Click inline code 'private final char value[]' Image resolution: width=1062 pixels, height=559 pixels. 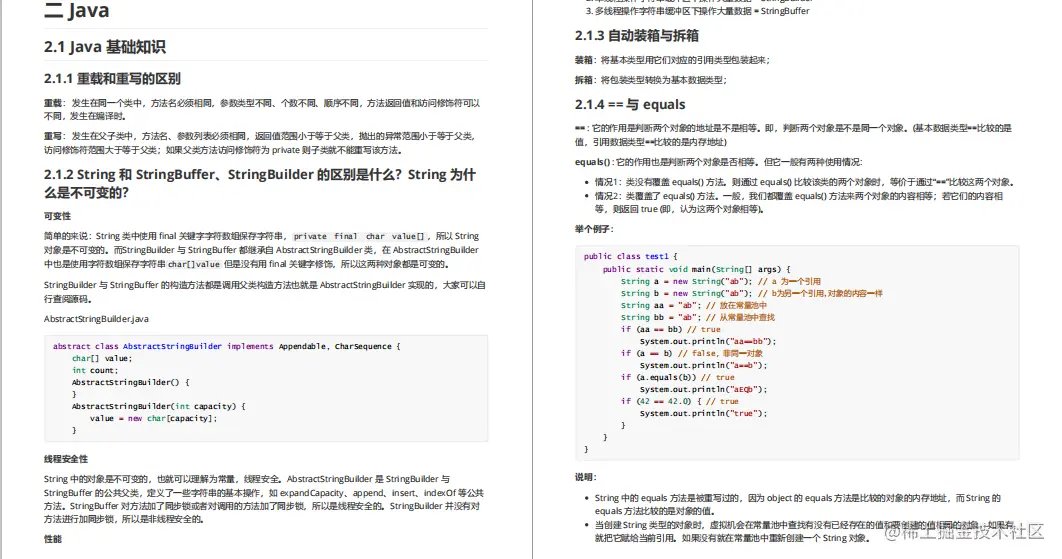(359, 236)
